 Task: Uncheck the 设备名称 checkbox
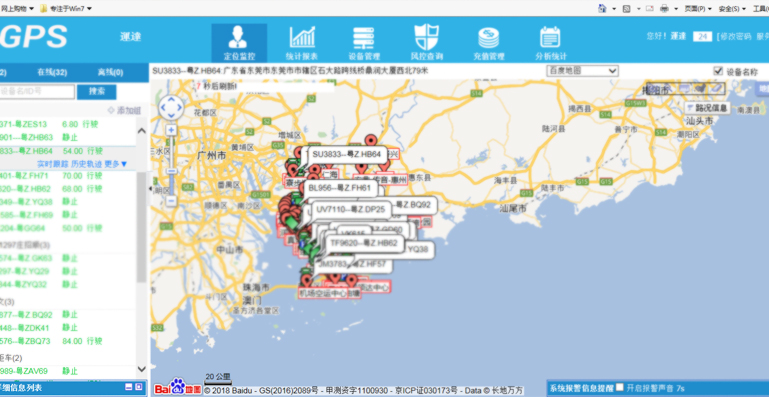[x=718, y=71]
